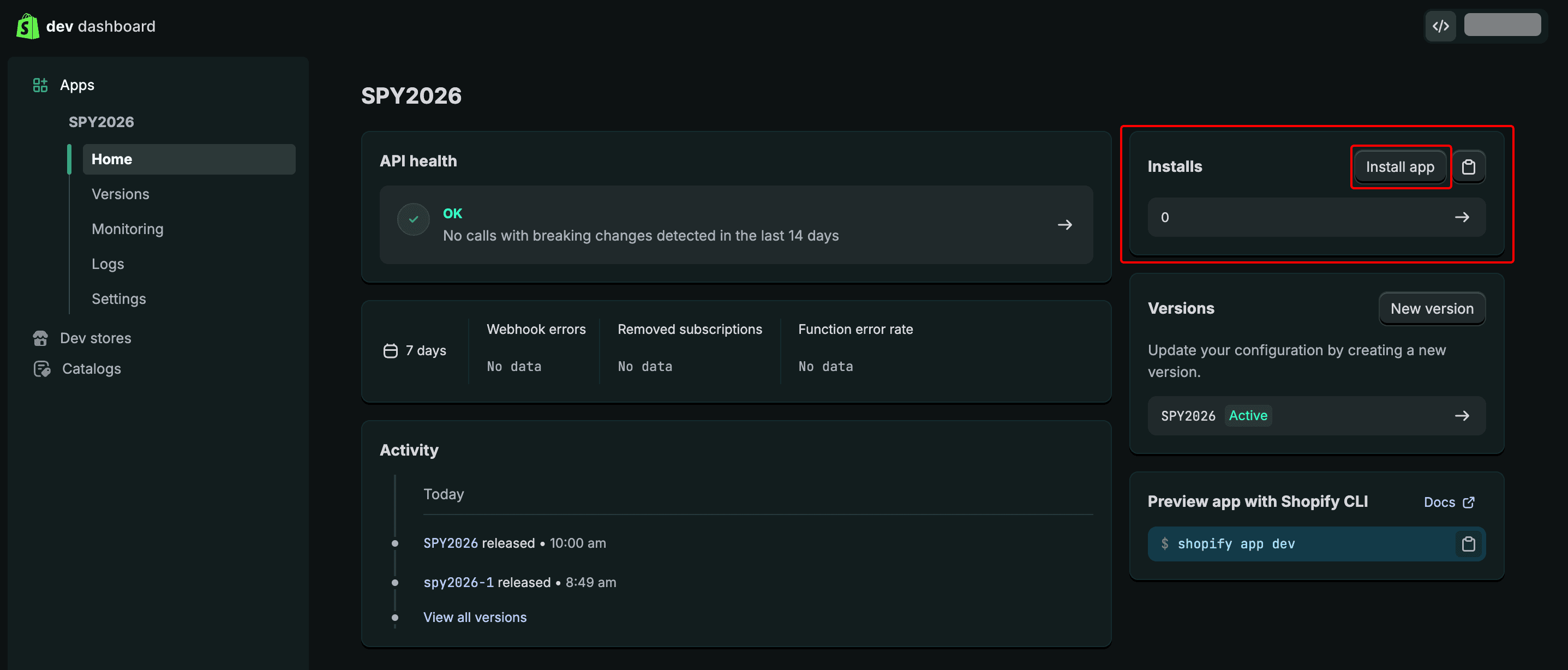
Task: Click the external-link icon beside Docs
Action: pos(1469,502)
